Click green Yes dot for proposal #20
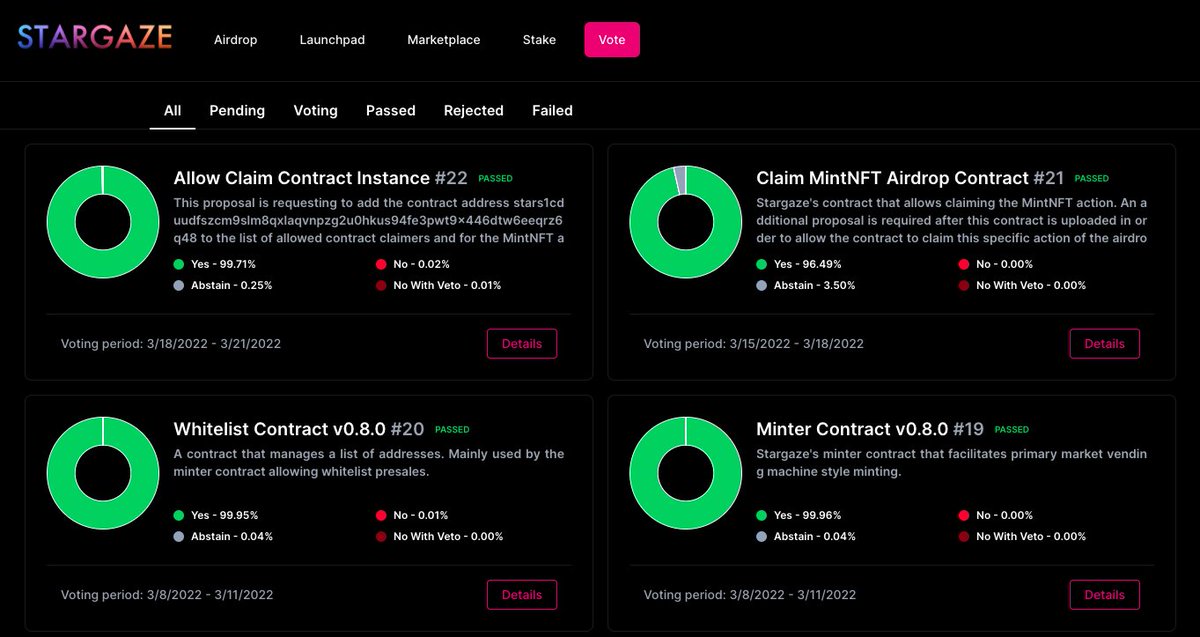This screenshot has width=1200, height=637. pos(179,515)
